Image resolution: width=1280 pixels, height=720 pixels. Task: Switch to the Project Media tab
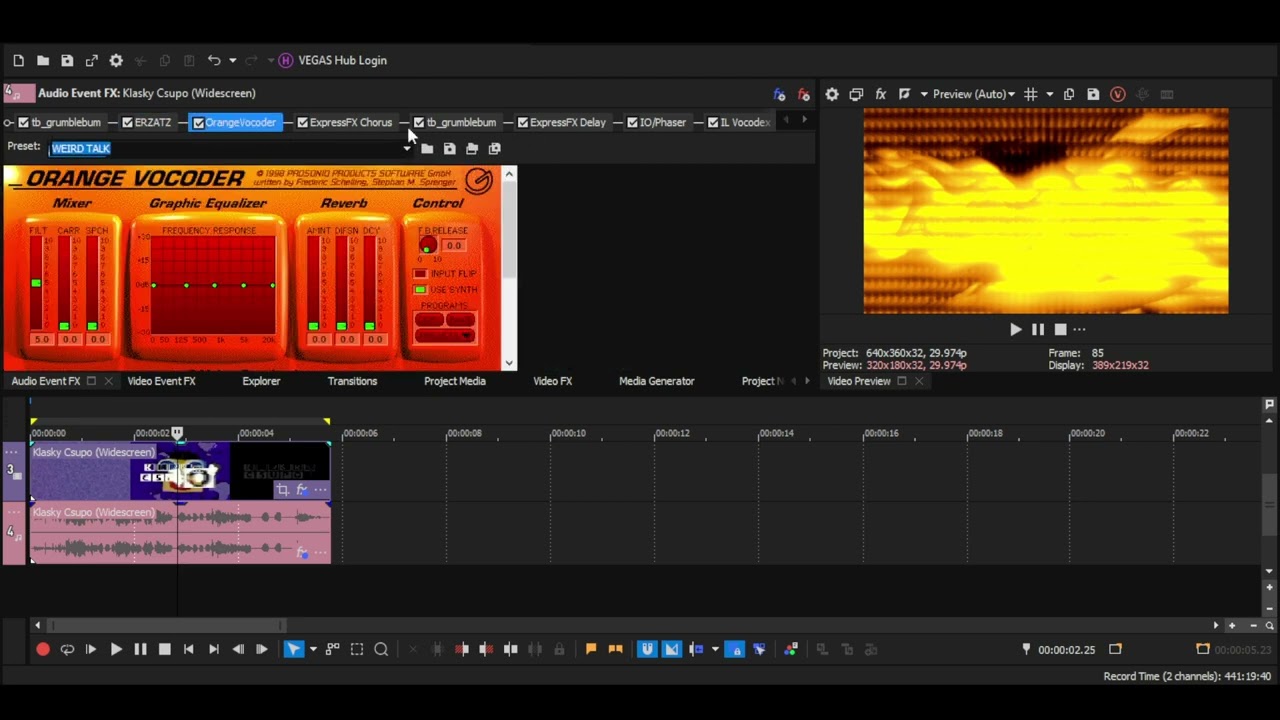point(455,381)
